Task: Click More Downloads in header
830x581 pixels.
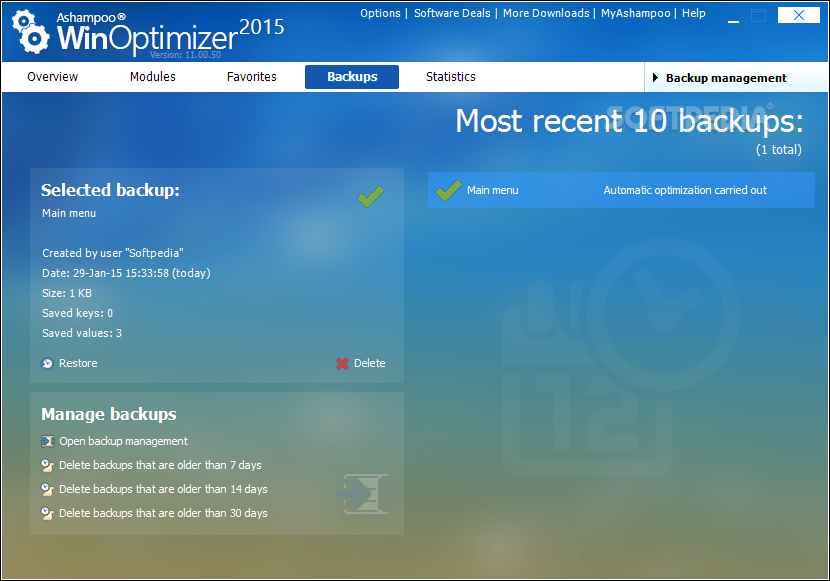Action: coord(546,13)
